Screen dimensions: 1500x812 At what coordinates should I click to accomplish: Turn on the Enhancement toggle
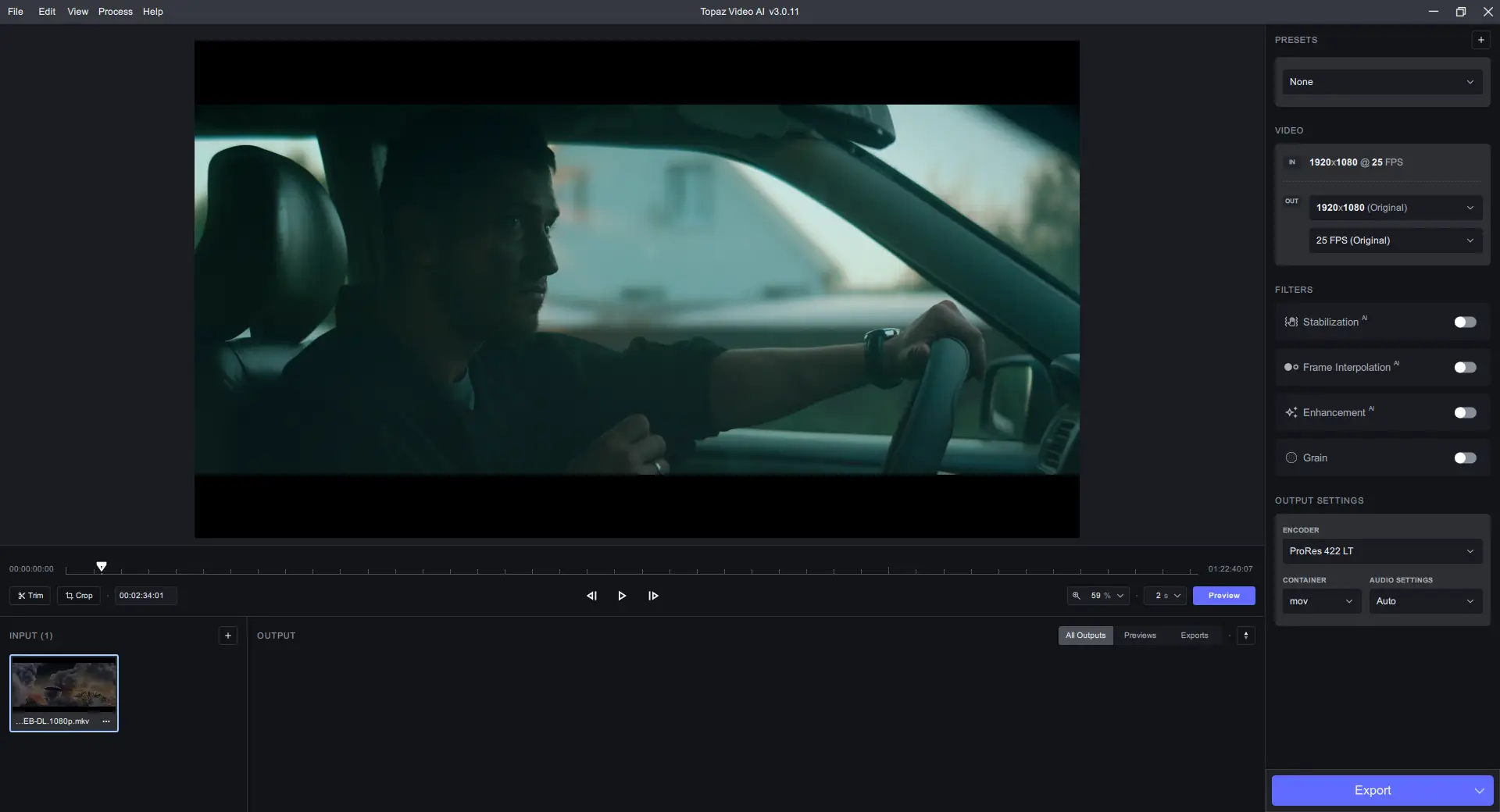[x=1465, y=413]
